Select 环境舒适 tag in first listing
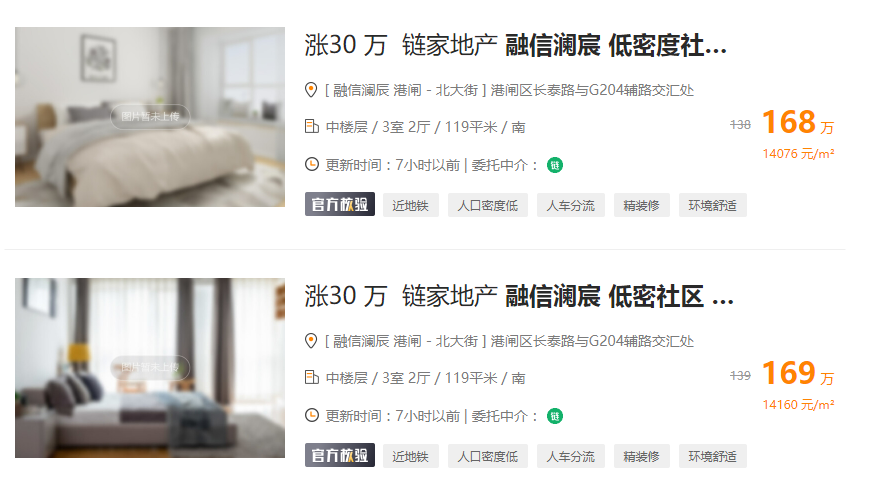894x484 pixels. (713, 205)
